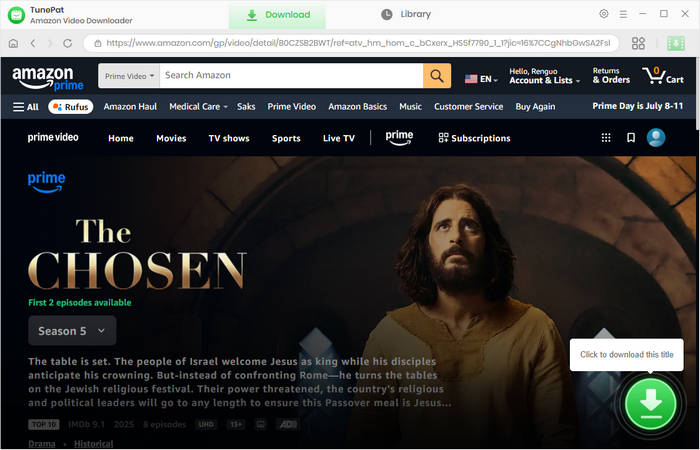Image resolution: width=700 pixels, height=450 pixels.
Task: Open Amazon Basics link
Action: (x=358, y=107)
